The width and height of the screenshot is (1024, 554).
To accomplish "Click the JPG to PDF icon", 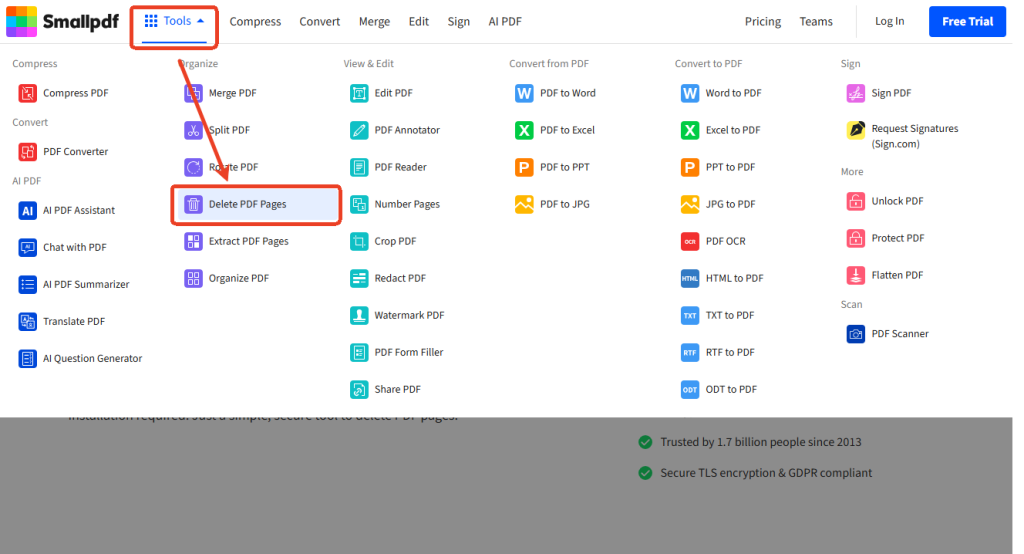I will point(690,204).
